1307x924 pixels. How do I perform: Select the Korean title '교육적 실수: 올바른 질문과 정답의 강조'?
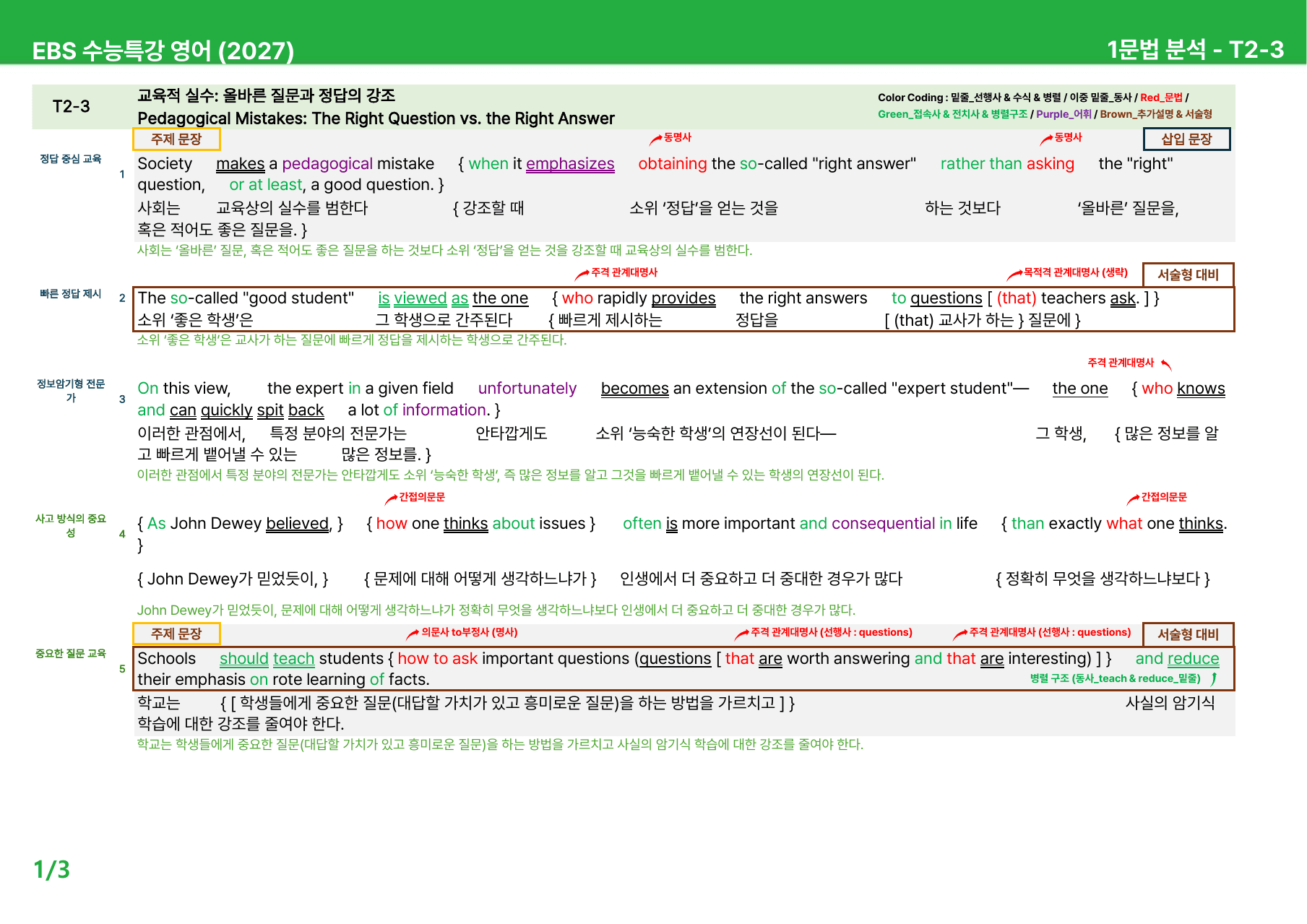267,95
